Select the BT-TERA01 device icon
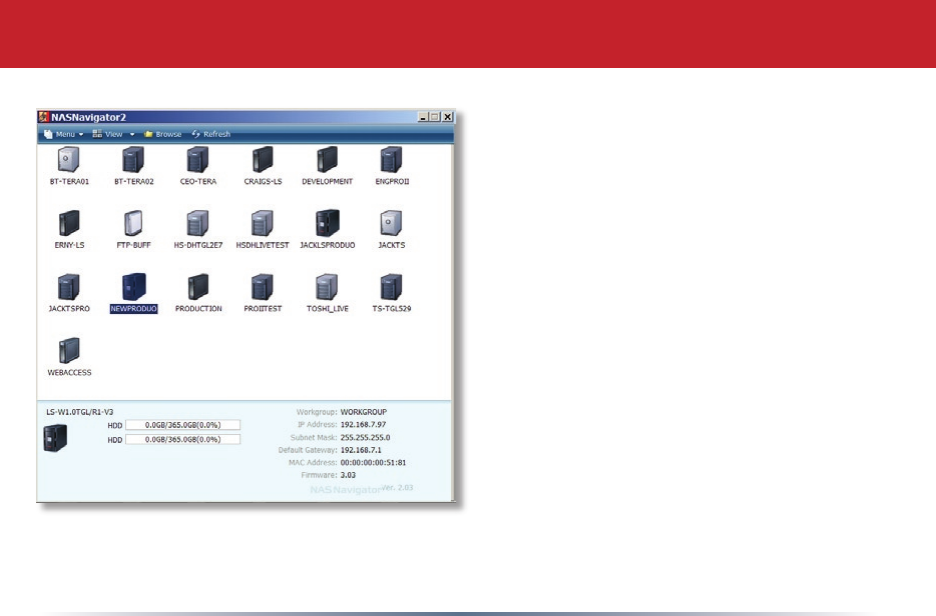Screen dimensions: 936x616 [69, 159]
